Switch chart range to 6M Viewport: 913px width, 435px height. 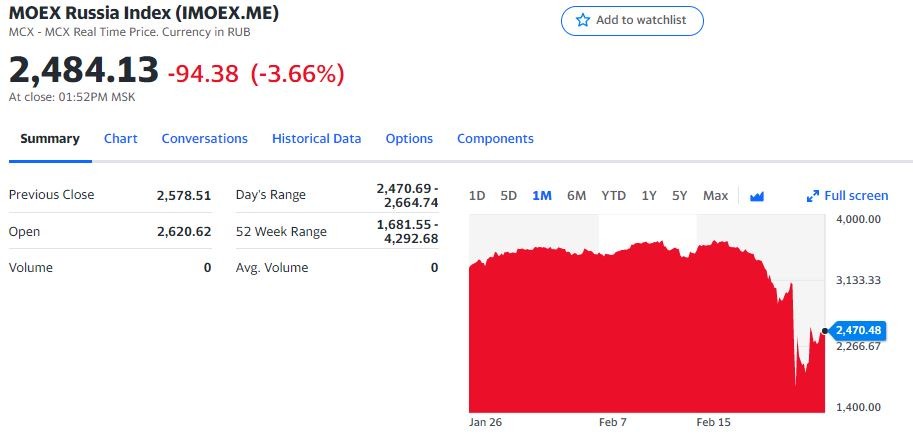[x=576, y=196]
